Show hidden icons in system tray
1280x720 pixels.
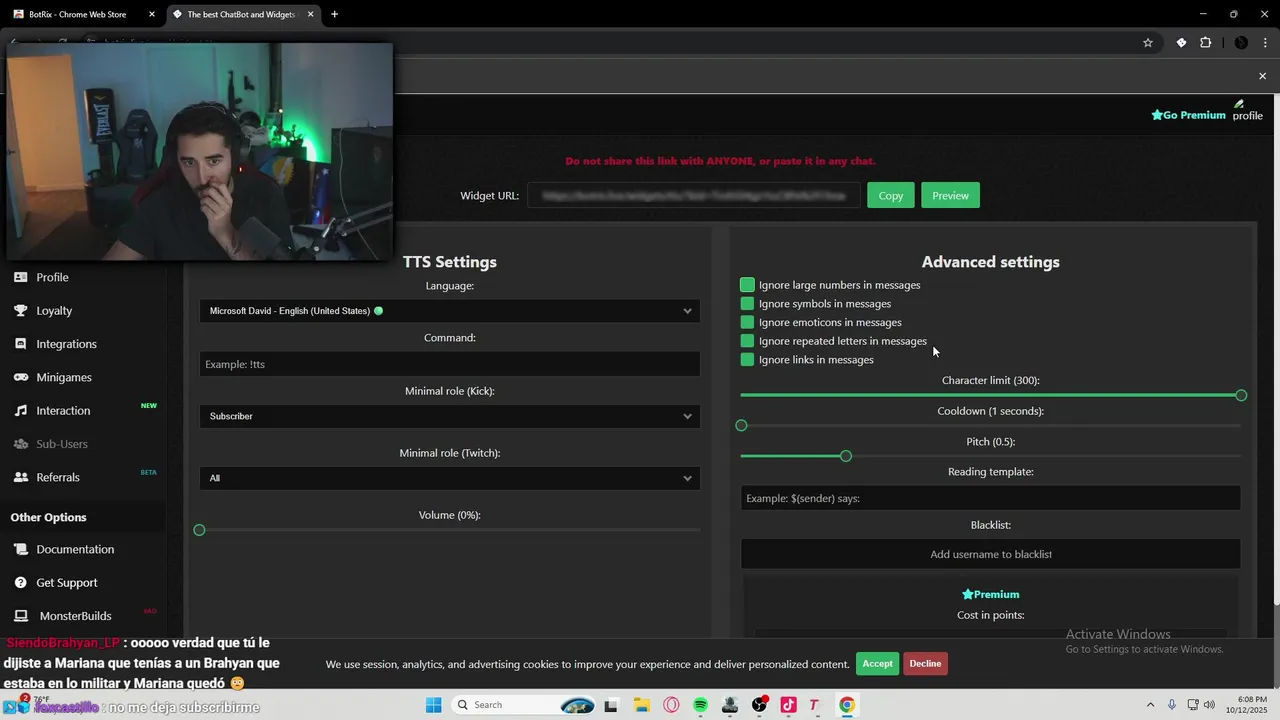(1151, 705)
